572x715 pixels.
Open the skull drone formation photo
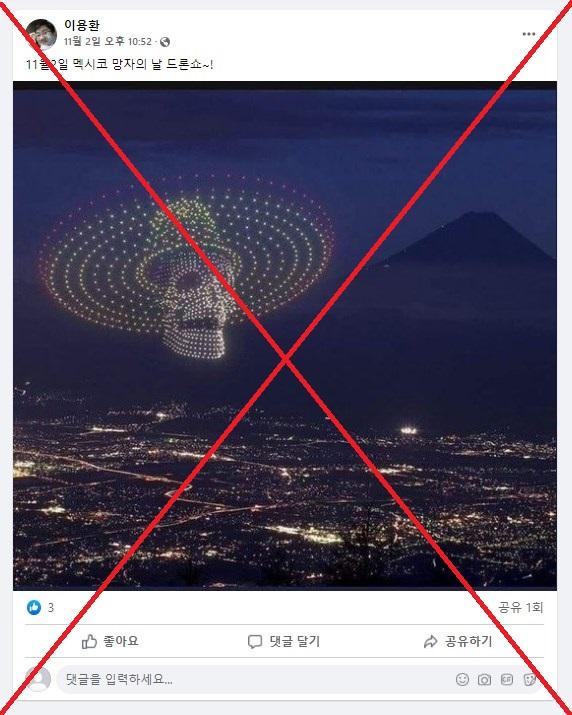[285, 336]
